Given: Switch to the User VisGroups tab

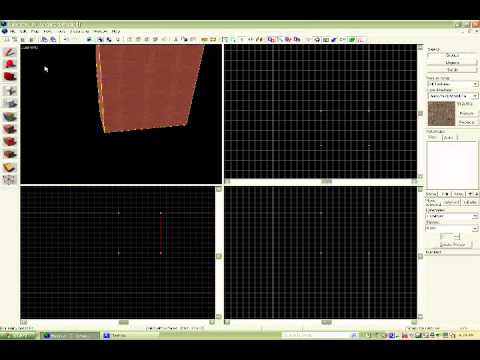Looking at the screenshot, I should click(433, 137).
